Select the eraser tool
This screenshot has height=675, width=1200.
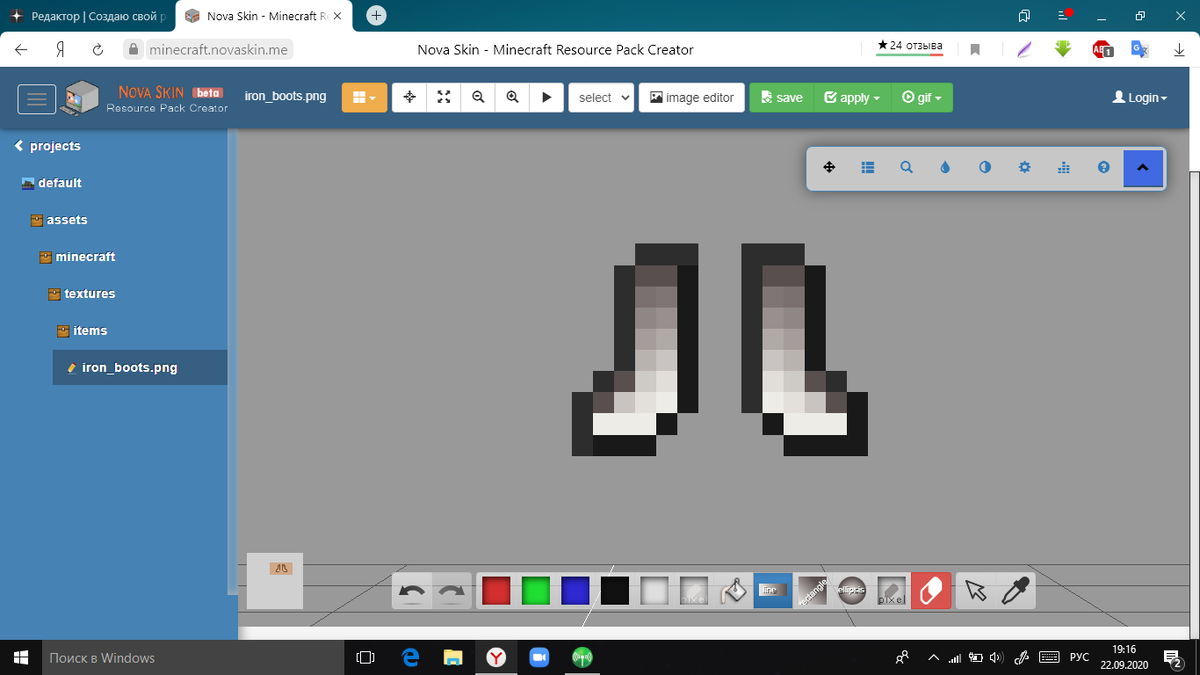click(931, 591)
